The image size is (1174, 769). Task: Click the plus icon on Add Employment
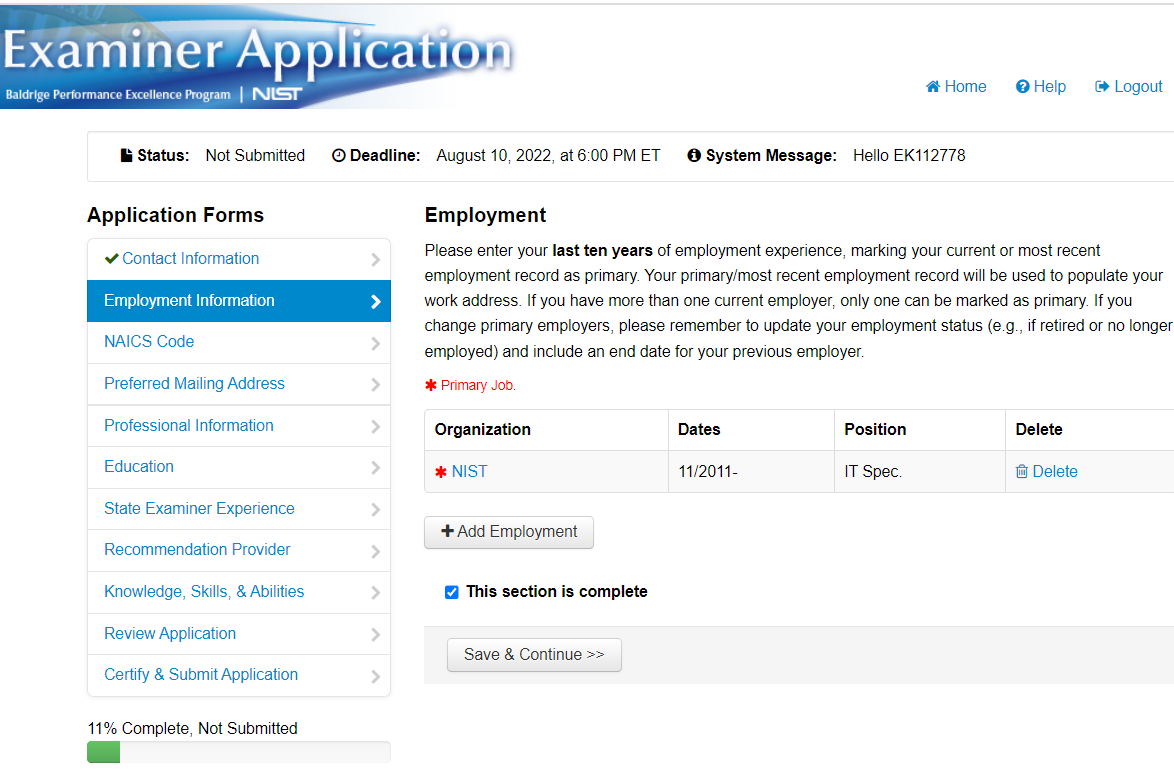(x=447, y=532)
